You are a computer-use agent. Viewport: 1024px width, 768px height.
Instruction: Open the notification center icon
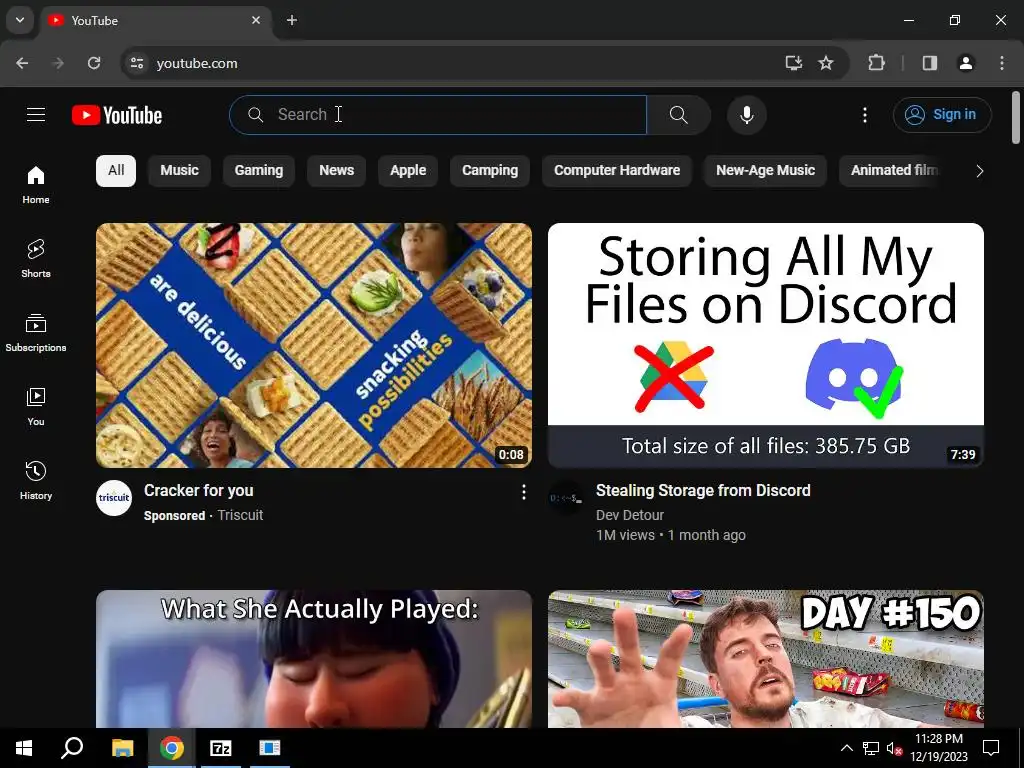coord(991,748)
